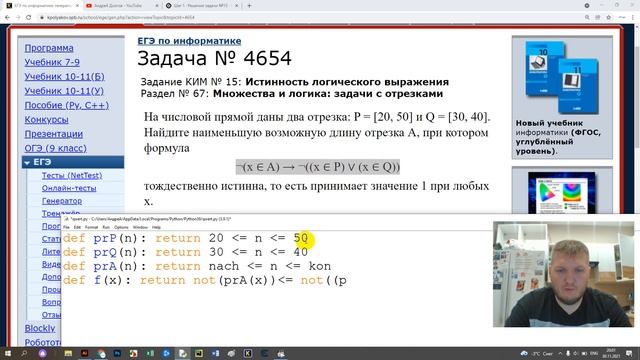
Task: Open the Help menu in IDLE
Action: coord(156,227)
